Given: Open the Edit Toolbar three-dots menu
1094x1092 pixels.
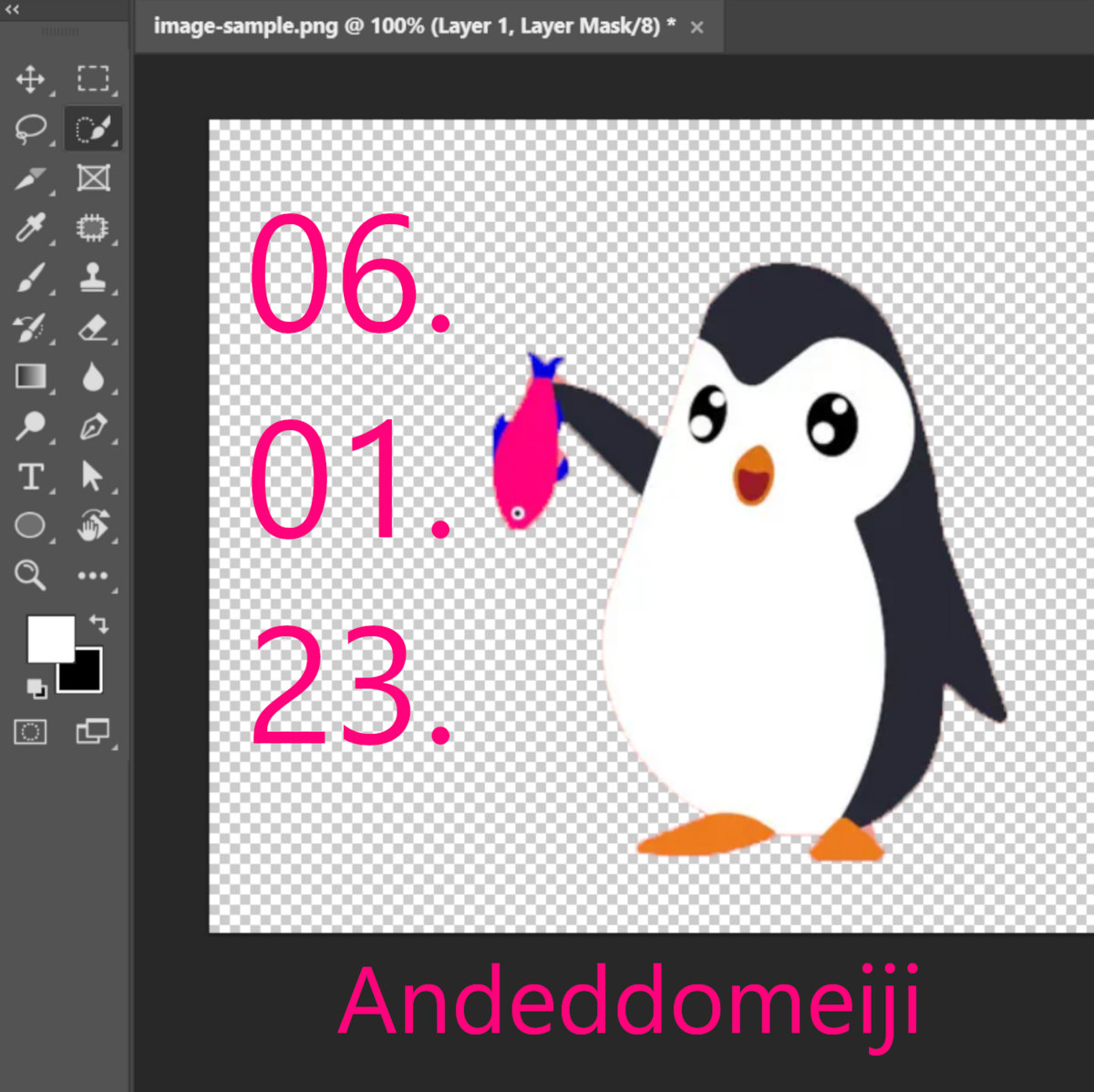Looking at the screenshot, I should point(92,575).
